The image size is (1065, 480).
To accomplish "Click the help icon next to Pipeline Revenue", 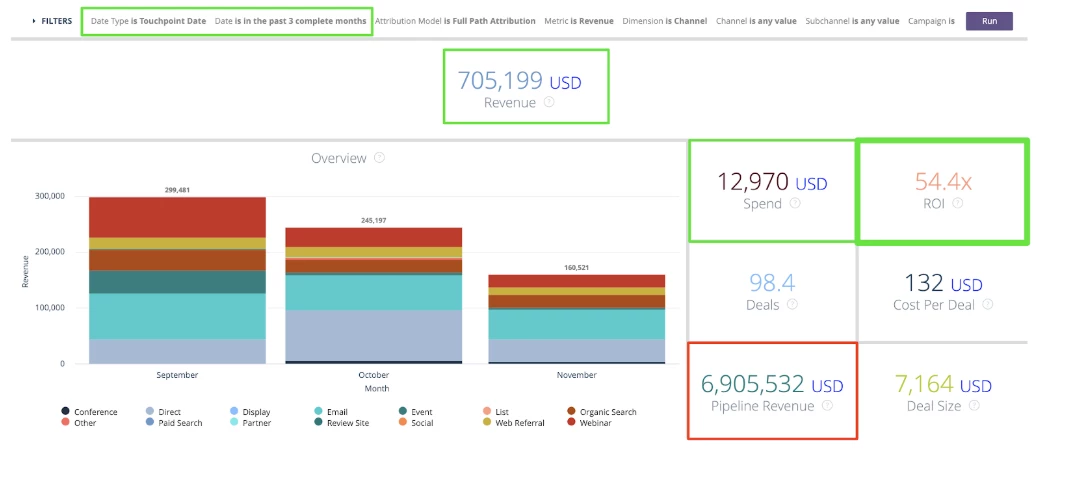I will [x=827, y=405].
